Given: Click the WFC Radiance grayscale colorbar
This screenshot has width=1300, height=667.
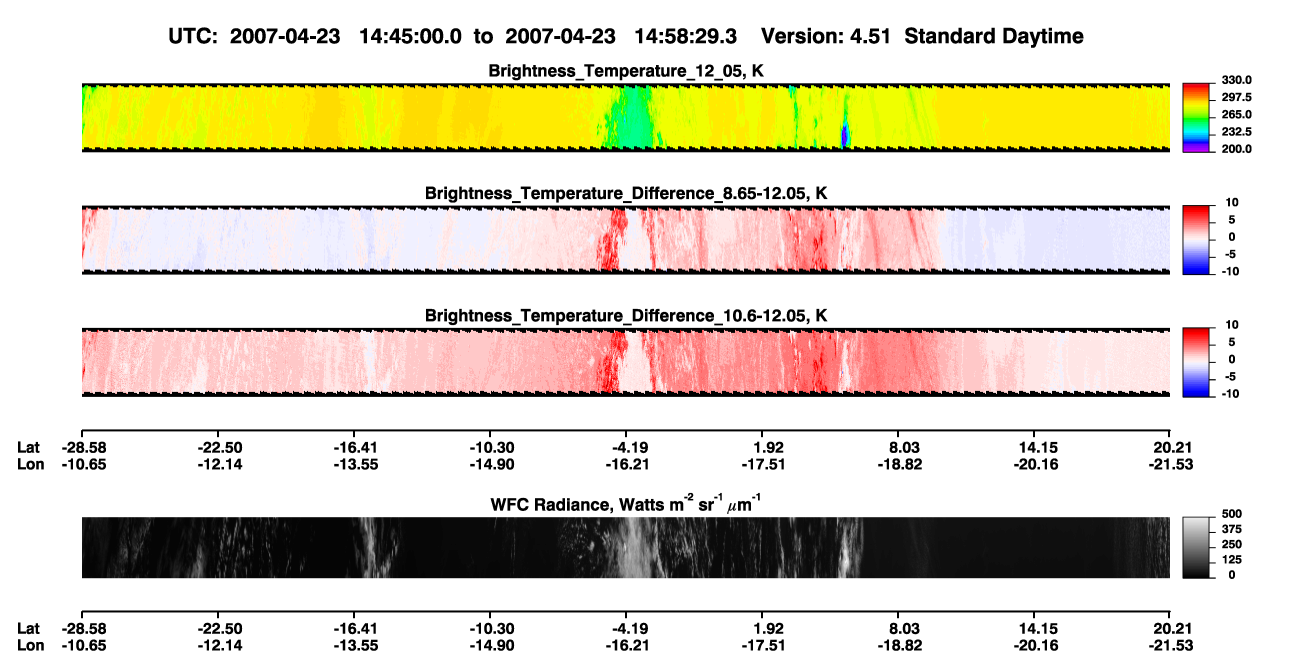Looking at the screenshot, I should pos(1195,547).
